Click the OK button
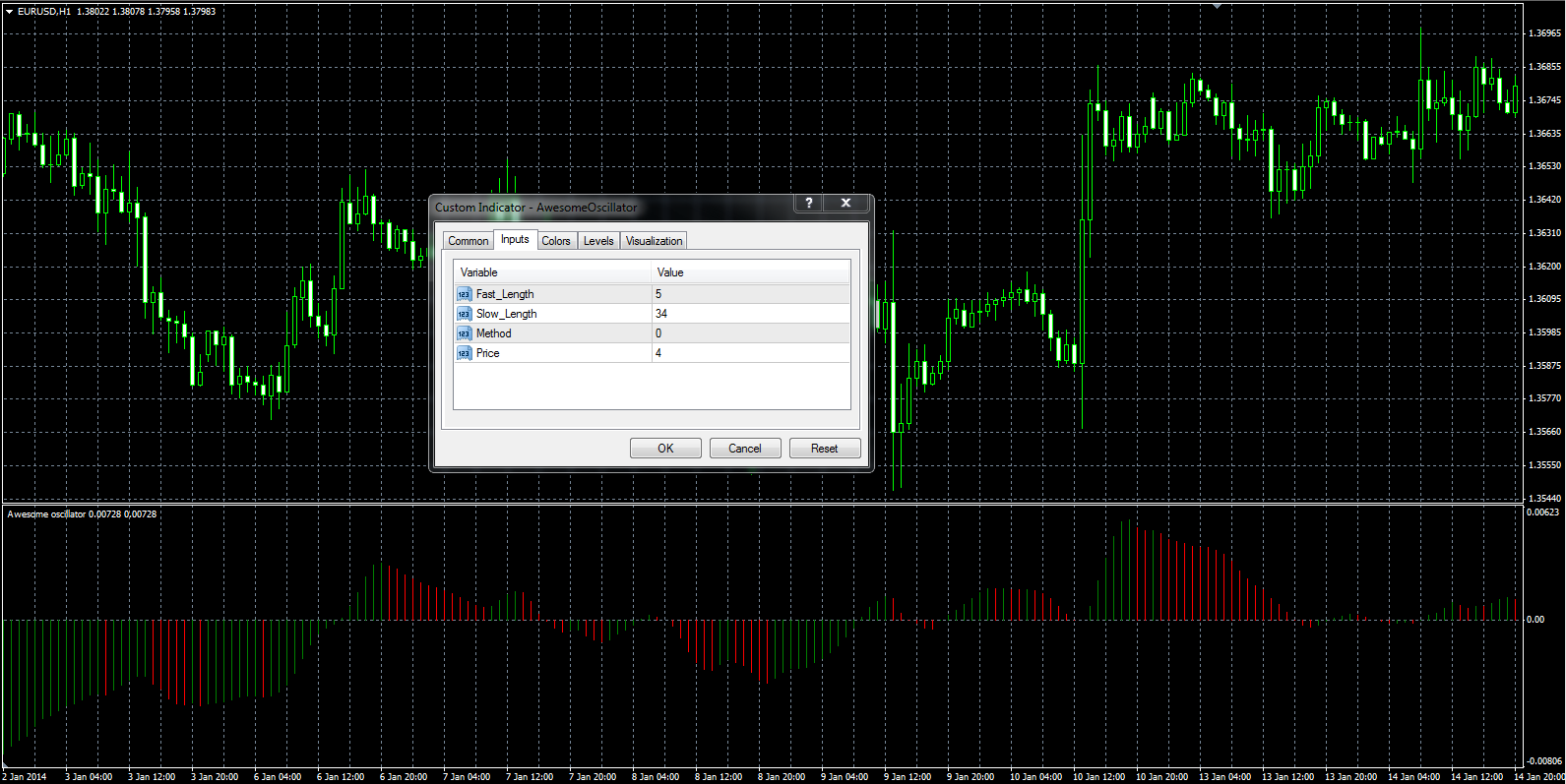1566x784 pixels. click(x=665, y=449)
